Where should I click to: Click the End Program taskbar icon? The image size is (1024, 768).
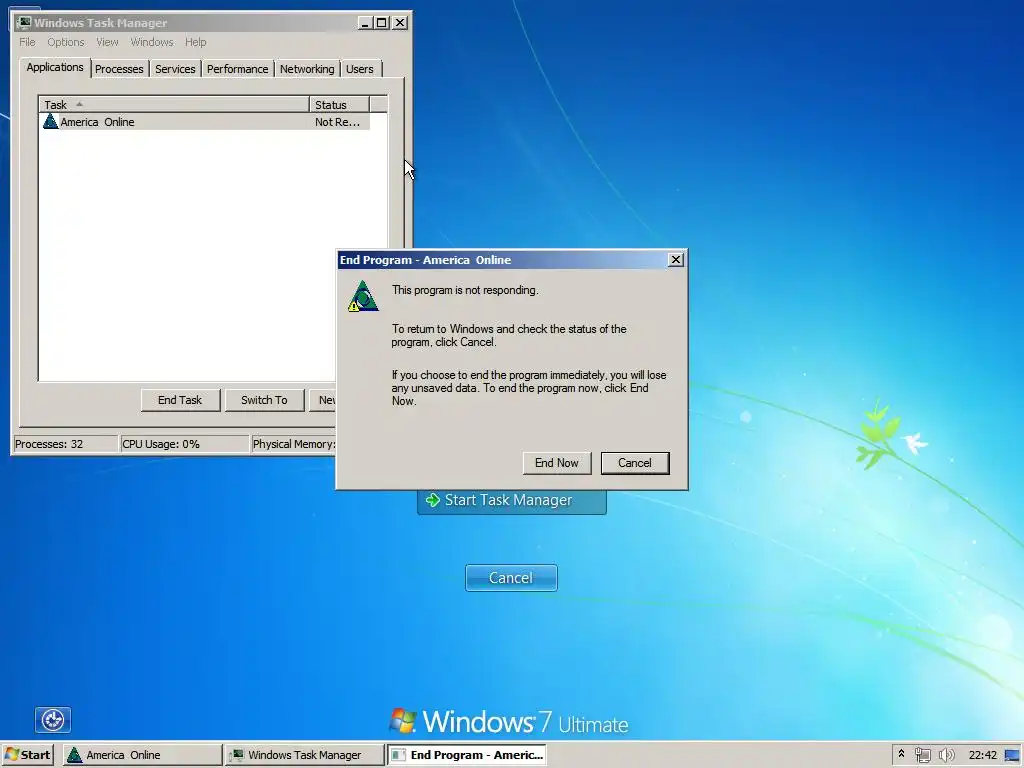(398, 755)
